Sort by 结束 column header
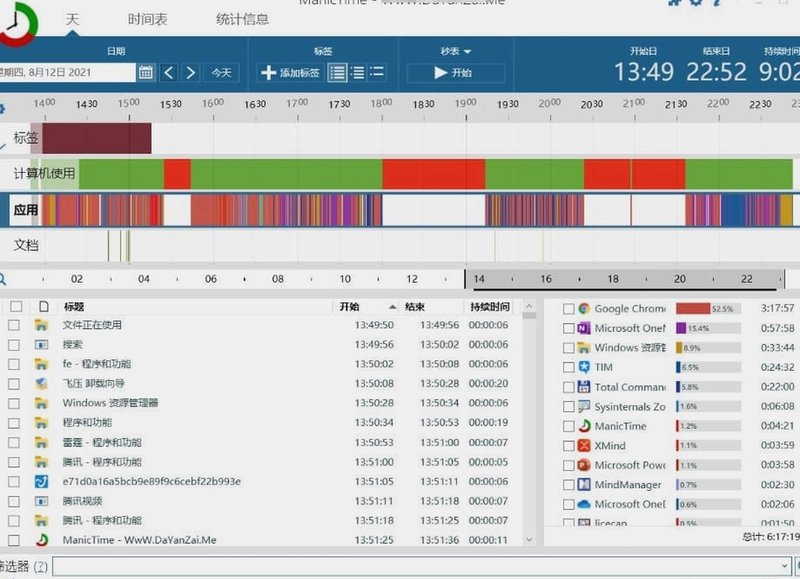Image resolution: width=800 pixels, height=579 pixels. pos(414,307)
